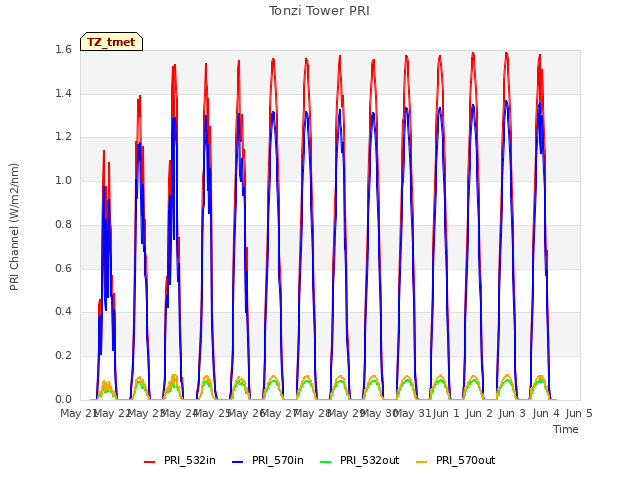
Task: Click the y-axis tick value 1.2
Action: point(63,137)
